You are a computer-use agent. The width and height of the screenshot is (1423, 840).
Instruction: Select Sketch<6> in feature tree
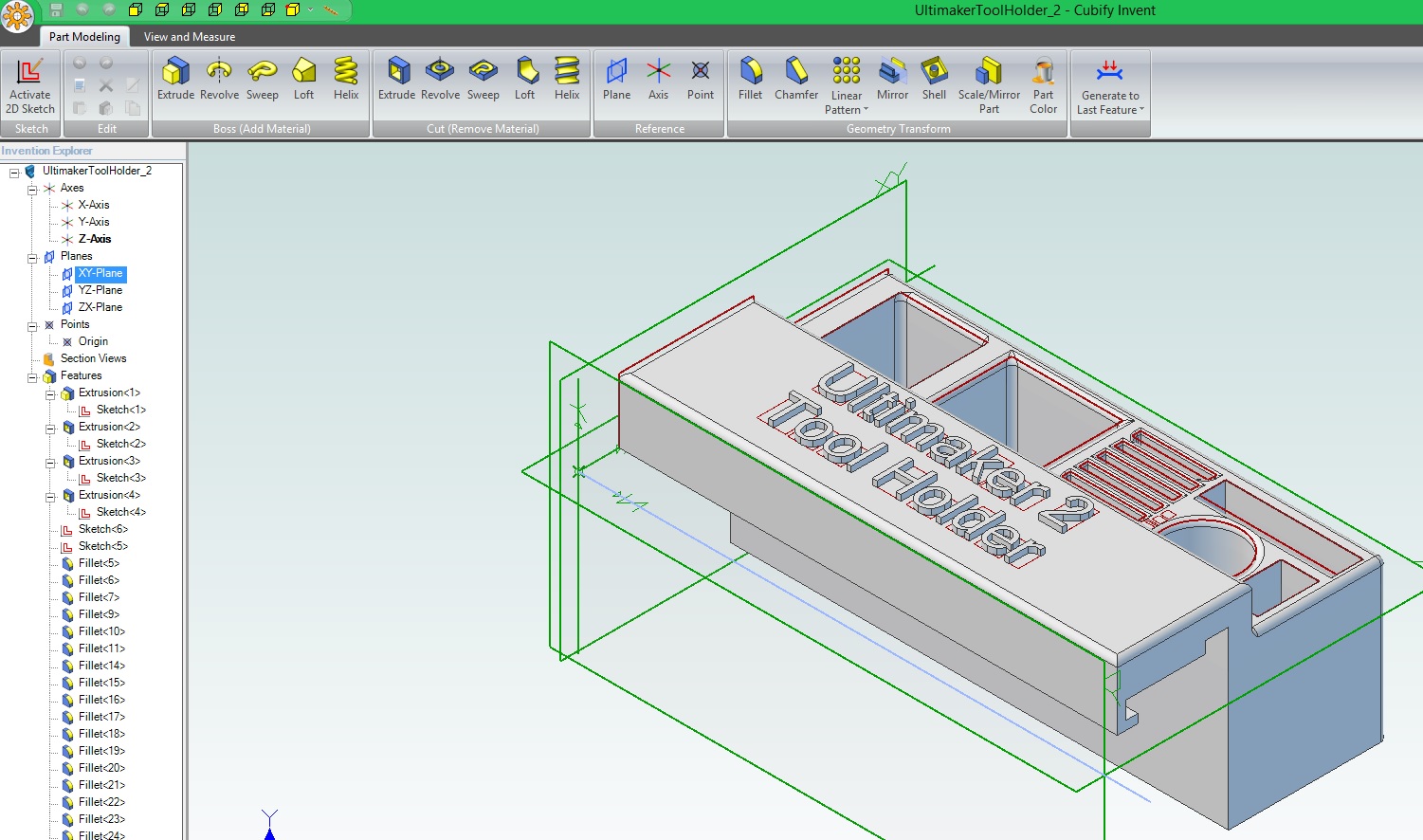point(102,529)
